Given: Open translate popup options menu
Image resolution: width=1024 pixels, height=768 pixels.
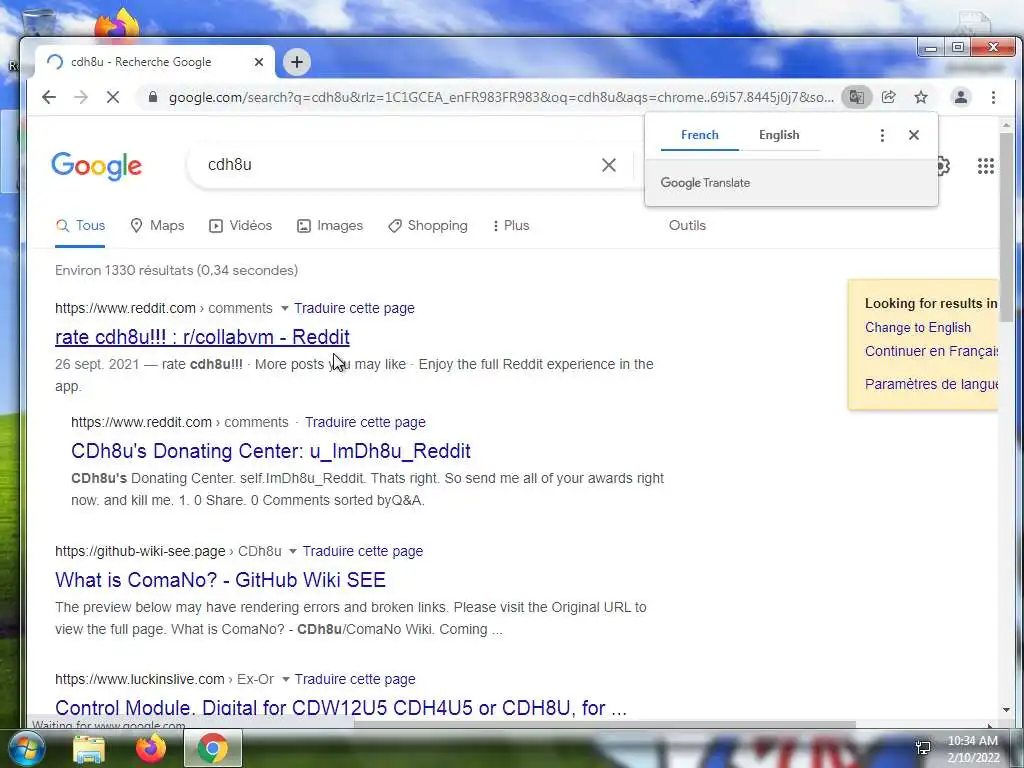Looking at the screenshot, I should tap(882, 135).
